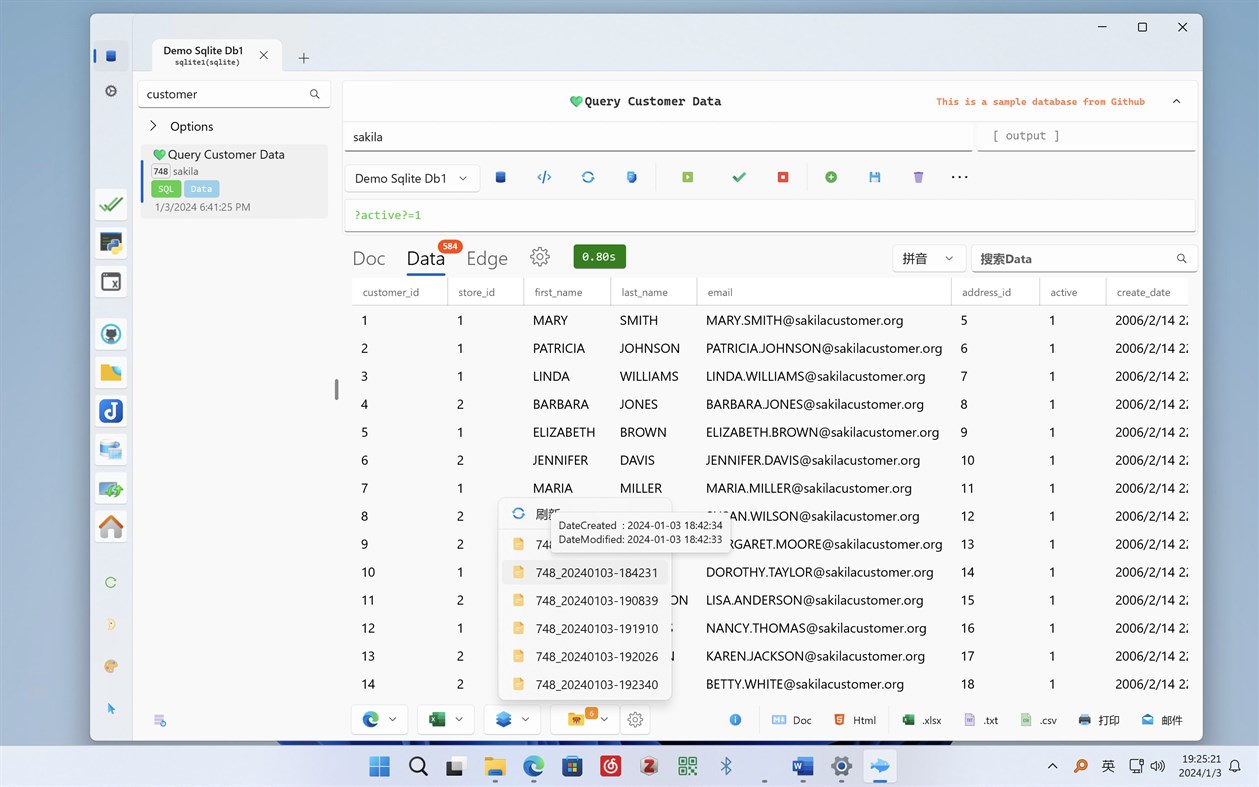
Task: Open the three-dots more options menu
Action: 960,177
